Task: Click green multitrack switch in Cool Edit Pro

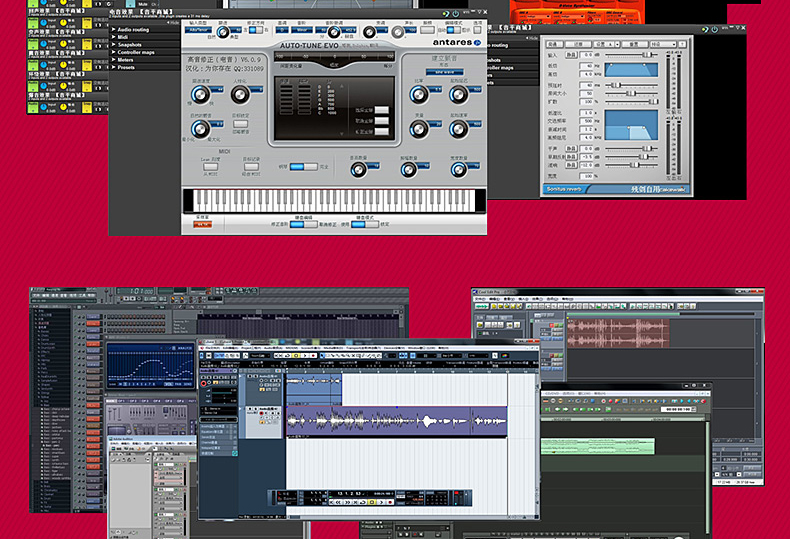Action: tap(482, 306)
